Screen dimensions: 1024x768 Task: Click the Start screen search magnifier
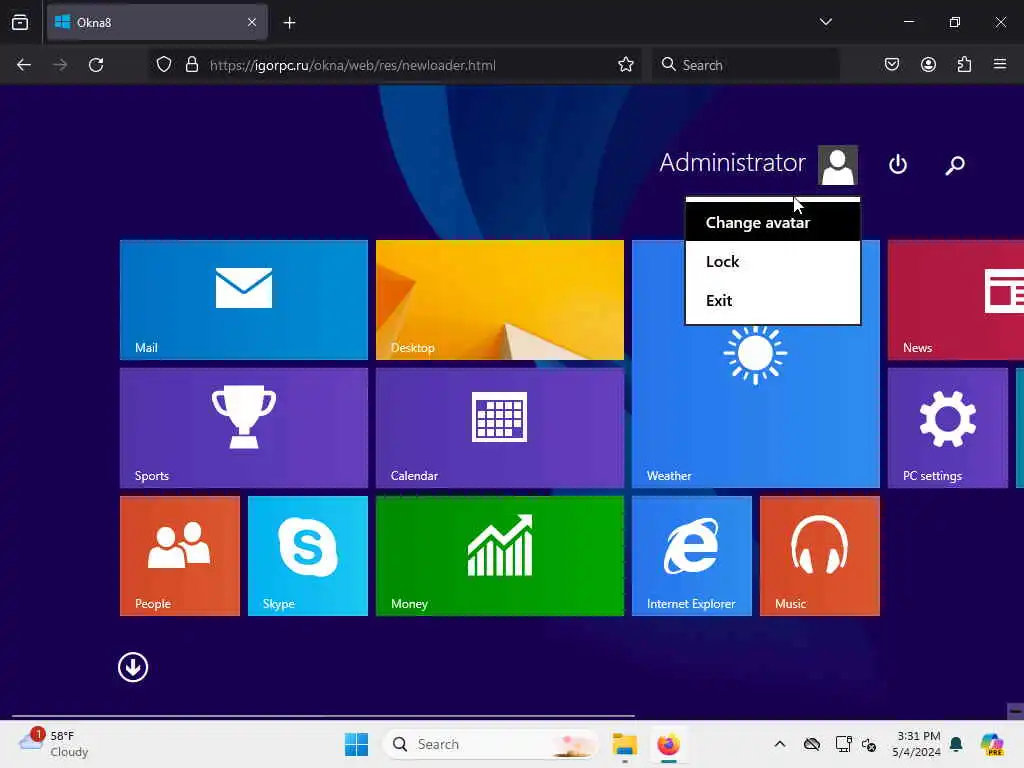(x=955, y=165)
